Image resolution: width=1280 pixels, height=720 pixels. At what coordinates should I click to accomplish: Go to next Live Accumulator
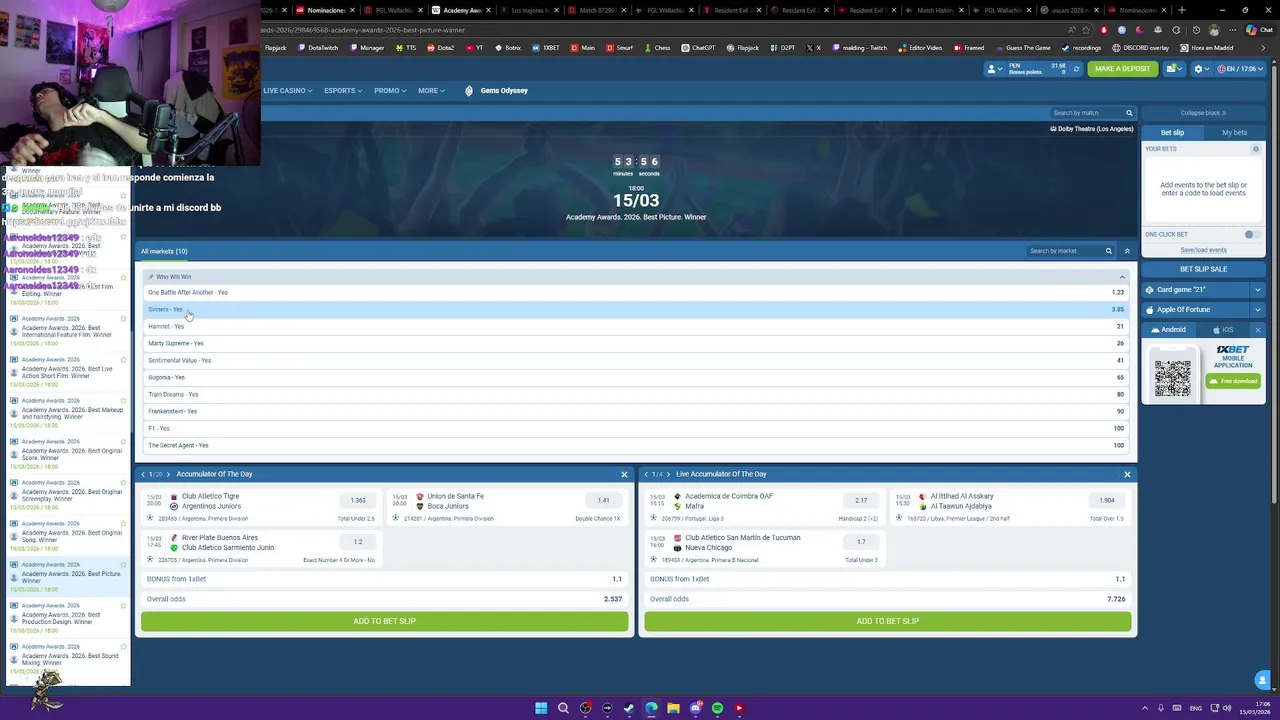click(x=670, y=474)
